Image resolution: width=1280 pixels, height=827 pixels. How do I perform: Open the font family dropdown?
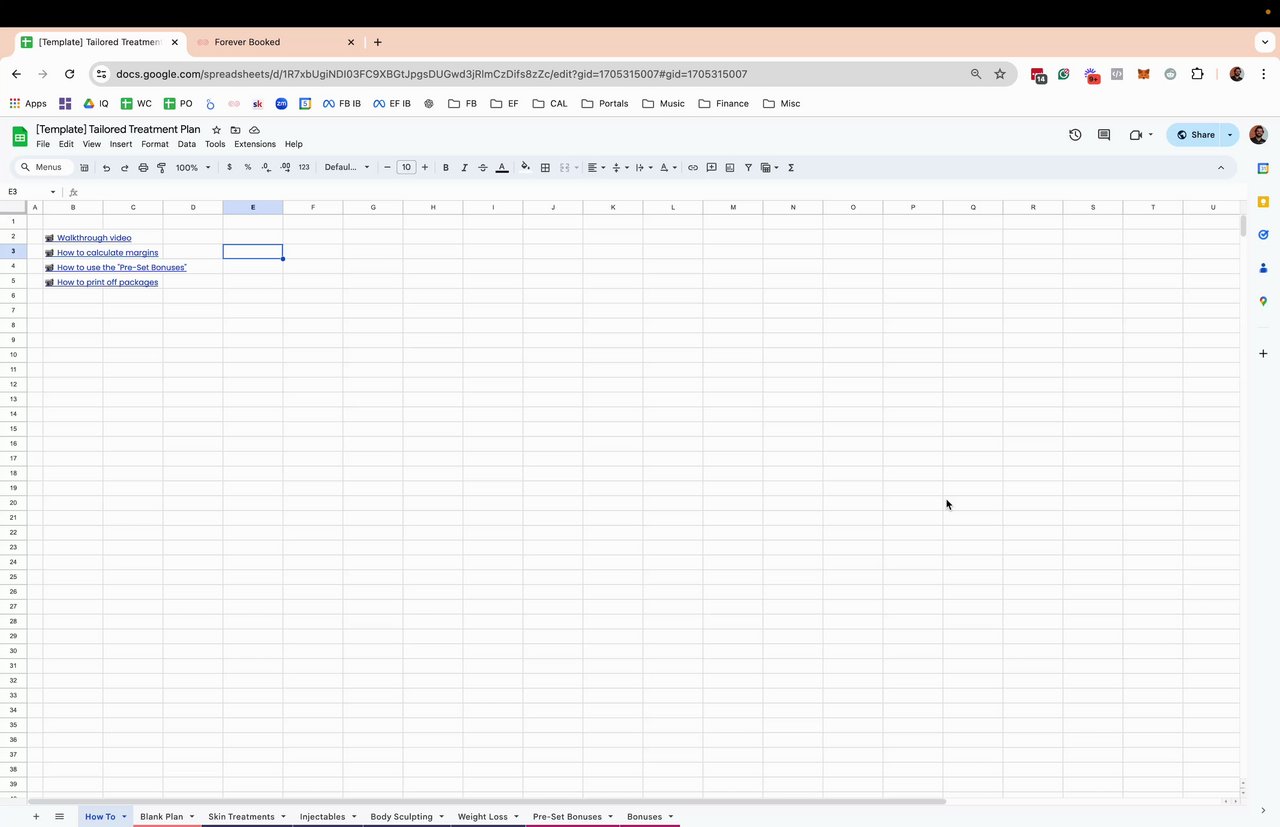(x=347, y=168)
